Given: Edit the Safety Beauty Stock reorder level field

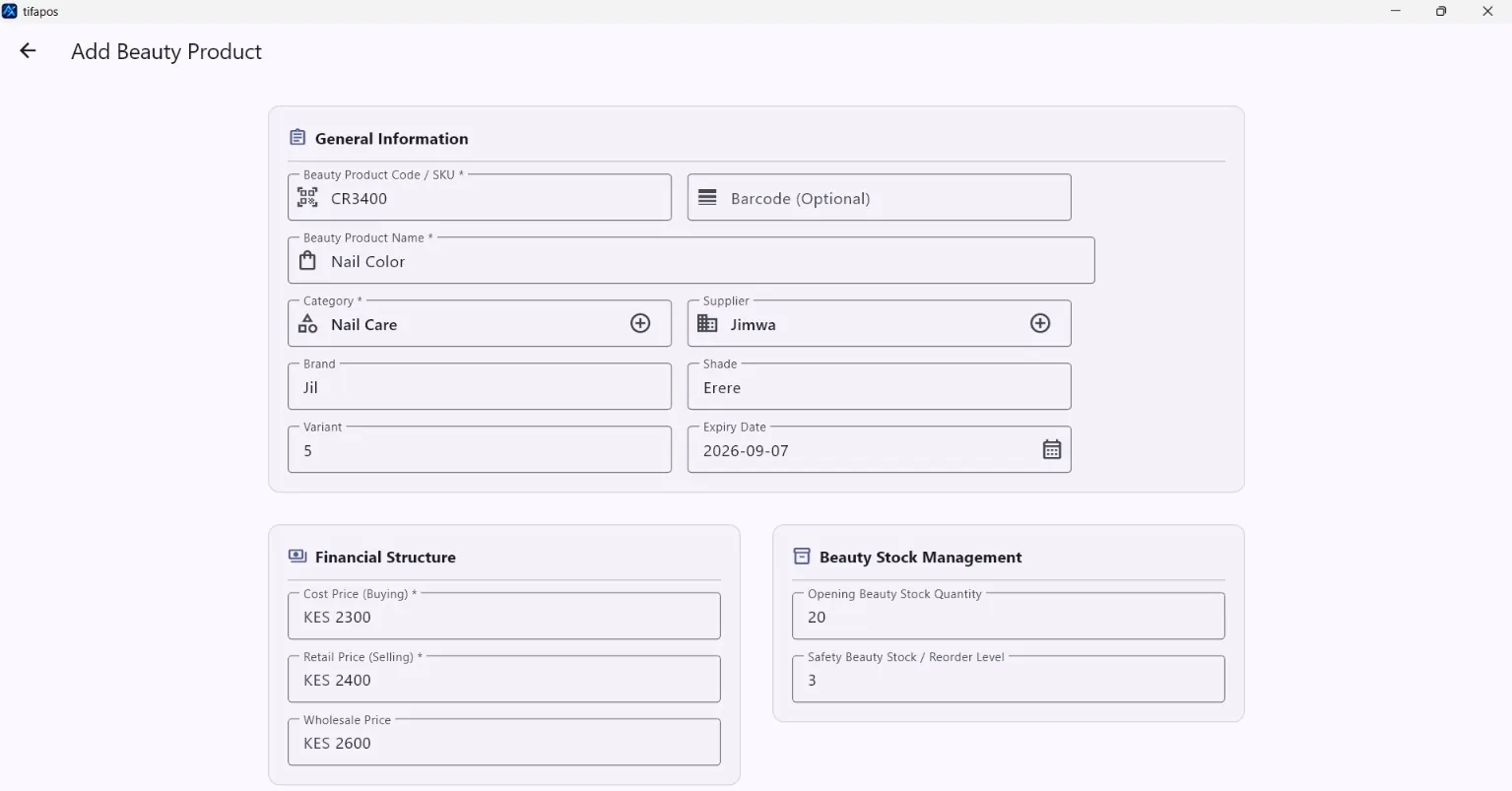Looking at the screenshot, I should tap(1008, 679).
